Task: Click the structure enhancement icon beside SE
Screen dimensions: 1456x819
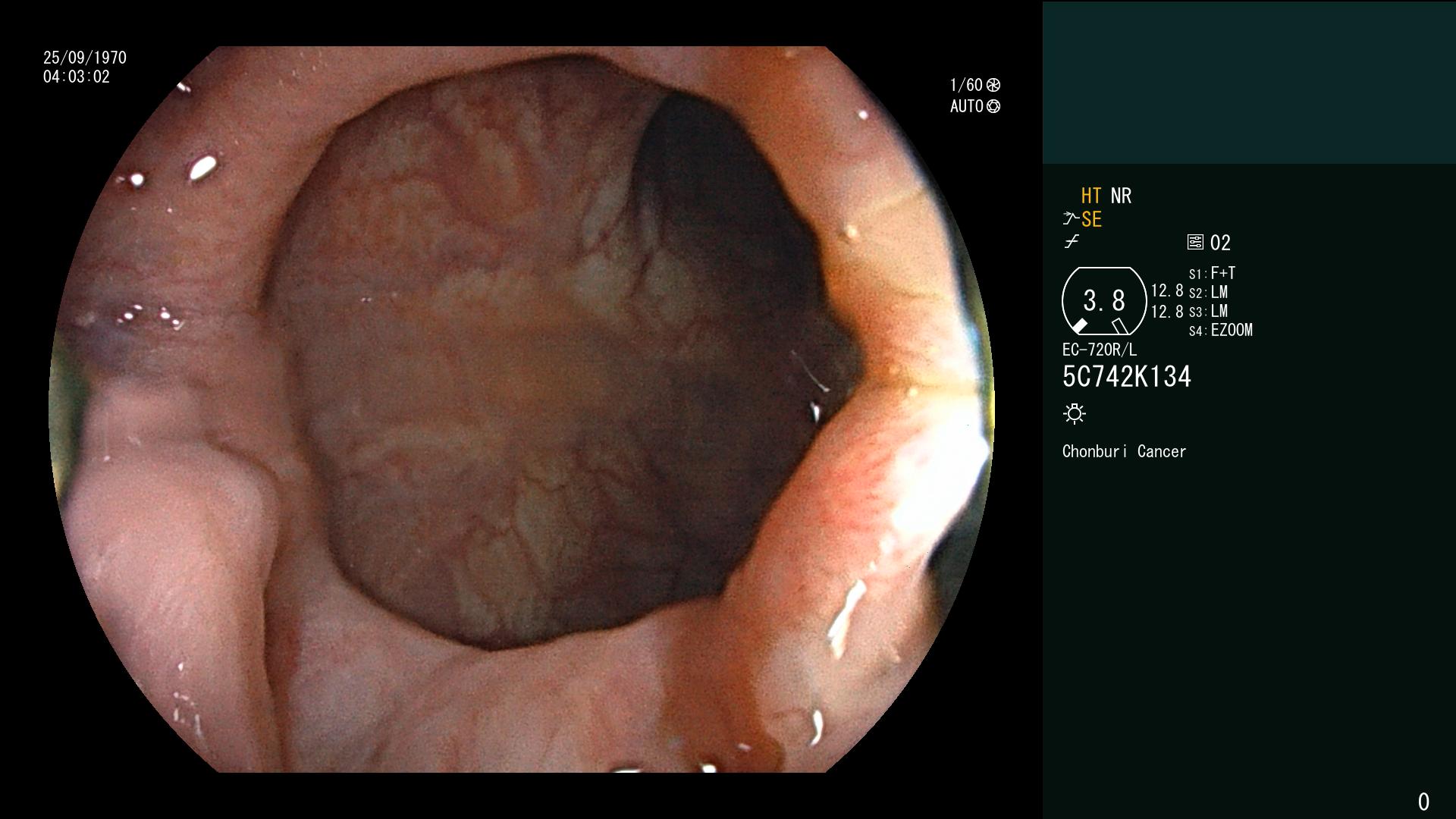Action: coord(1070,218)
